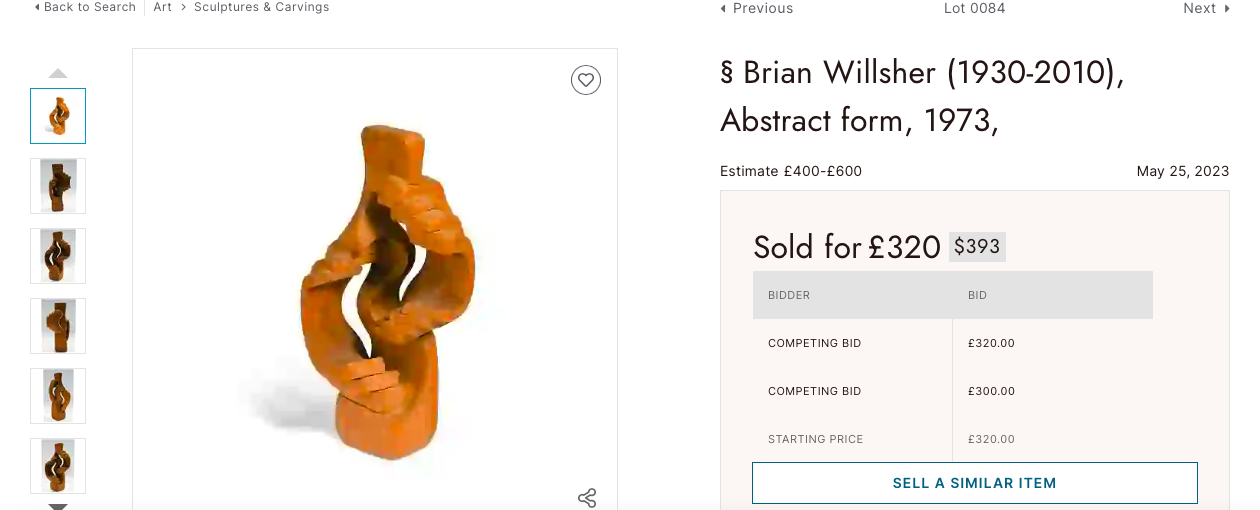Select the sixth sculpture thumbnail
Screen dimensions: 1260x510
pyautogui.click(x=58, y=466)
